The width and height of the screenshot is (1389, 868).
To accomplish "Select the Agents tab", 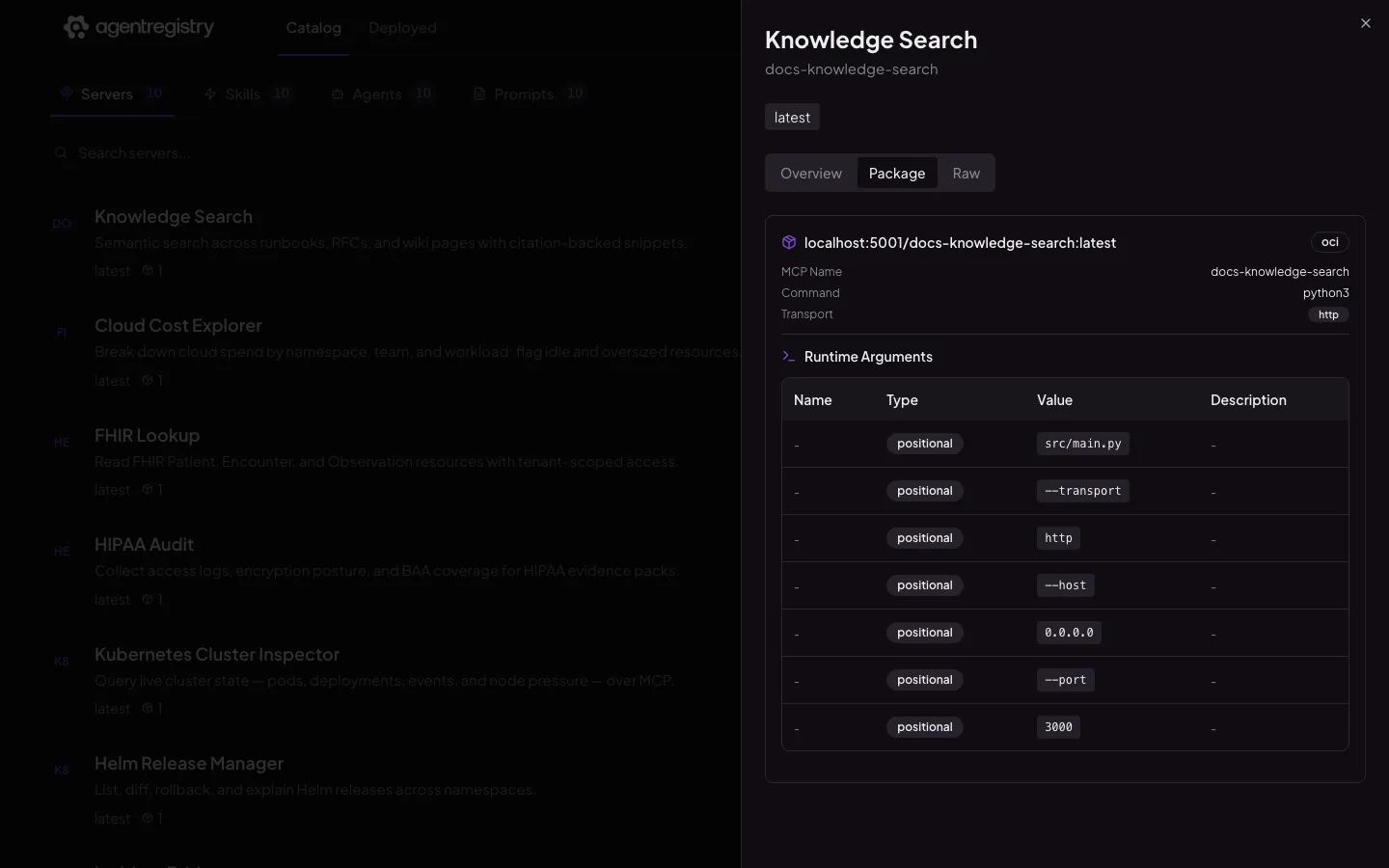I will pos(383,94).
